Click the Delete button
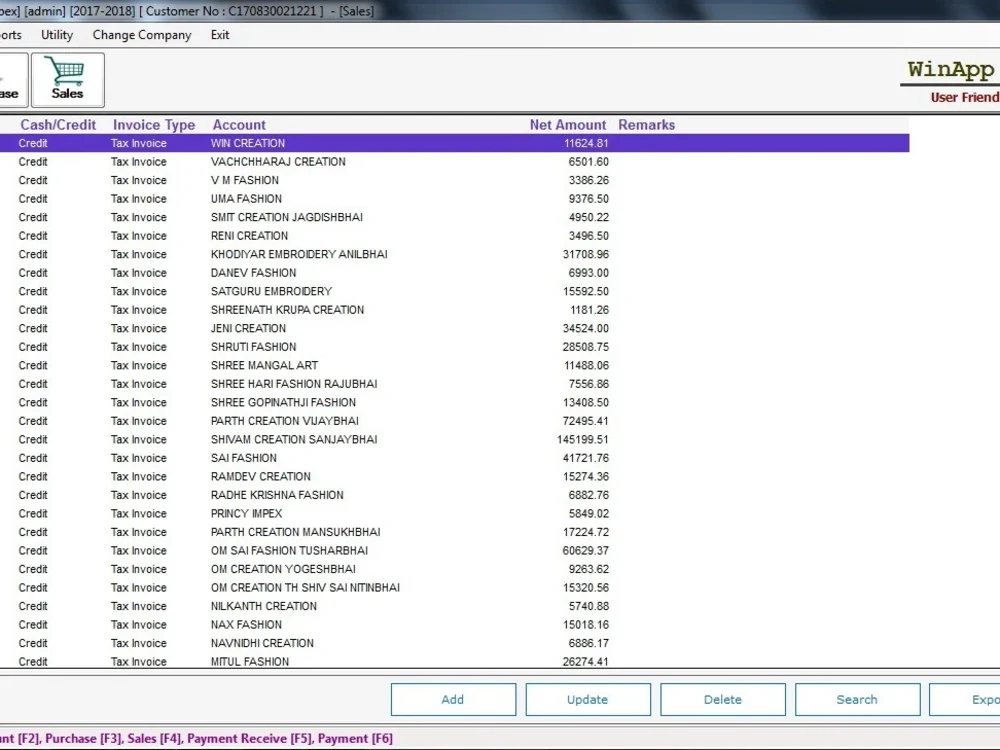This screenshot has width=1000, height=750. [x=723, y=700]
